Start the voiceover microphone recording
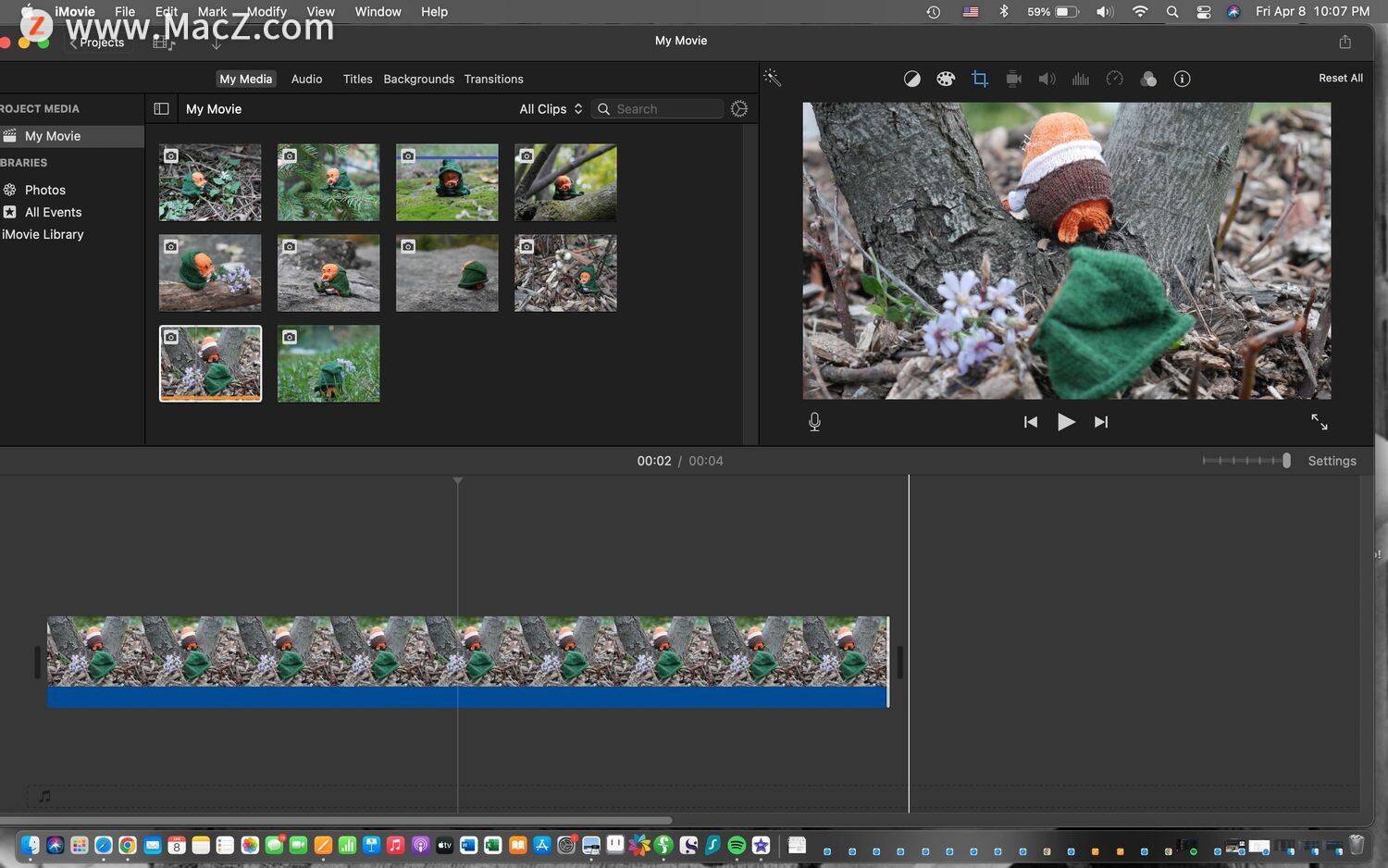This screenshot has height=868, width=1388. (814, 422)
